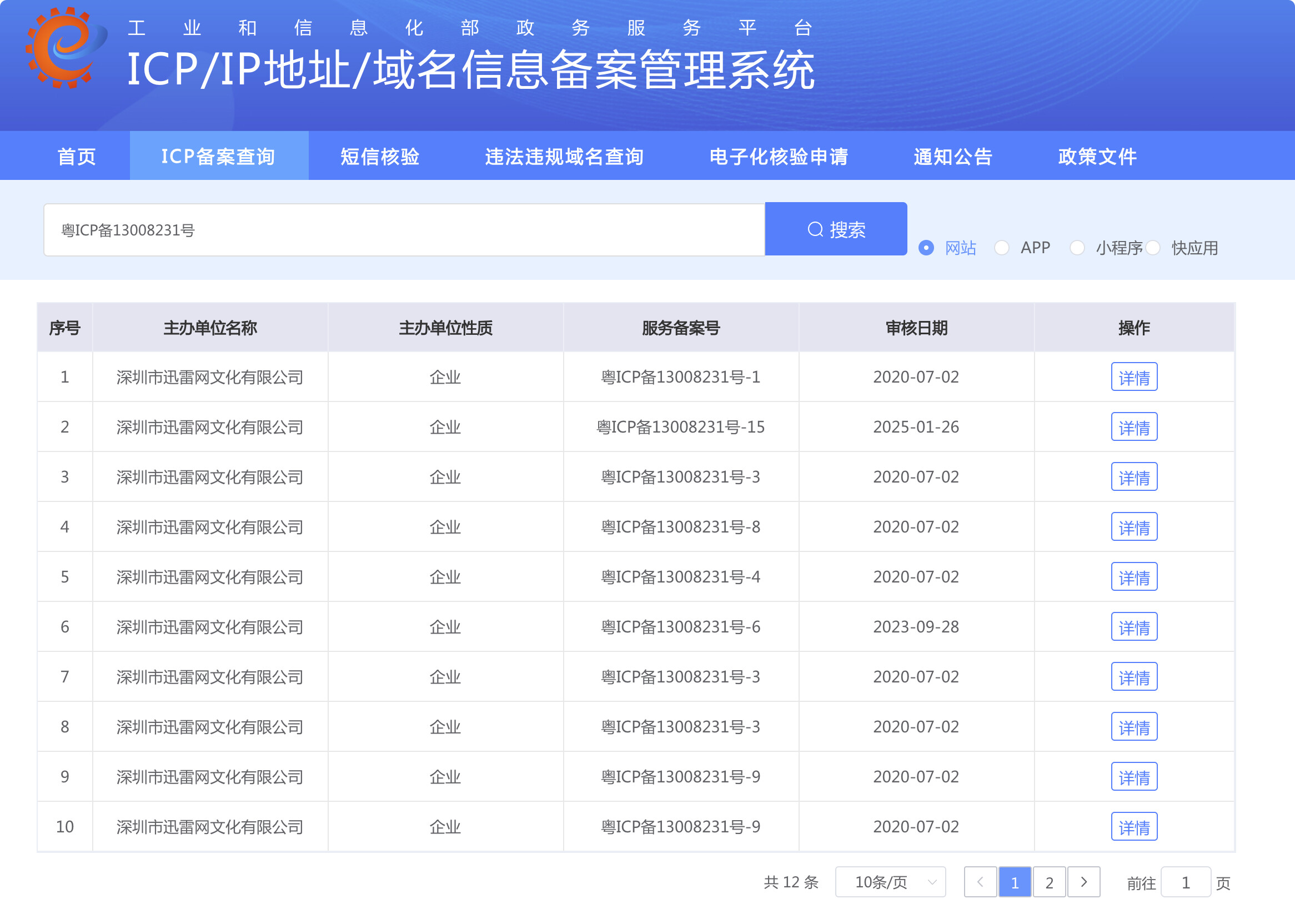View 详情 for record 粤ICP备13008231号-15
This screenshot has height=924, width=1295.
[1134, 426]
